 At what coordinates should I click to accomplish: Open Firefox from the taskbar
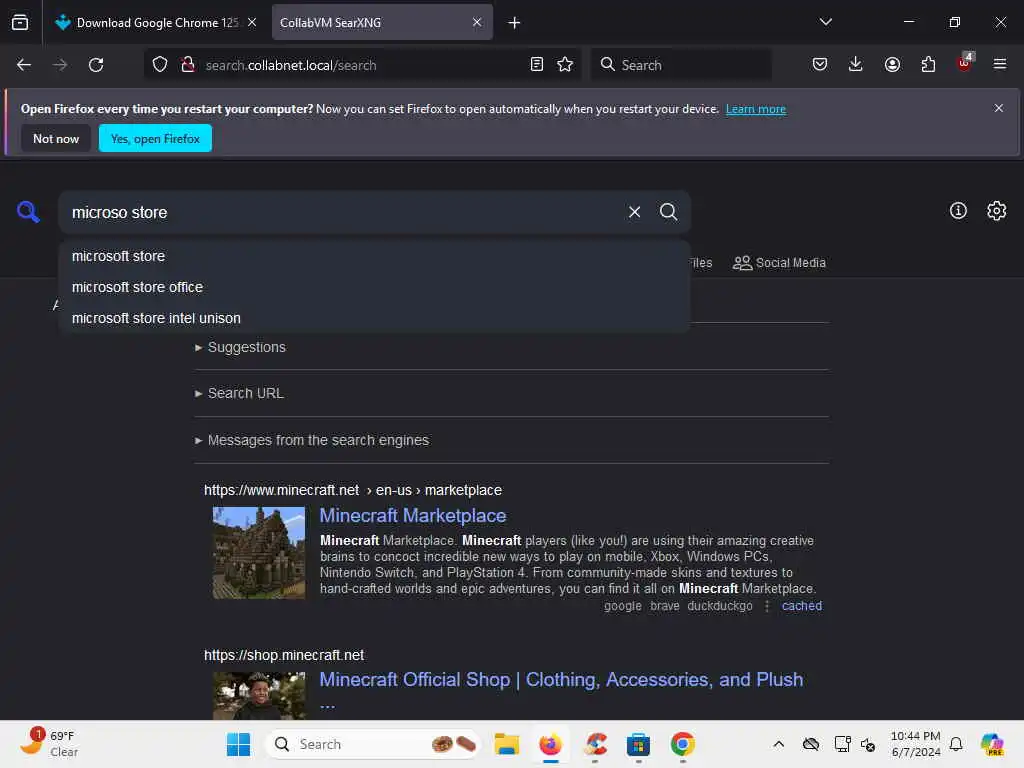551,744
